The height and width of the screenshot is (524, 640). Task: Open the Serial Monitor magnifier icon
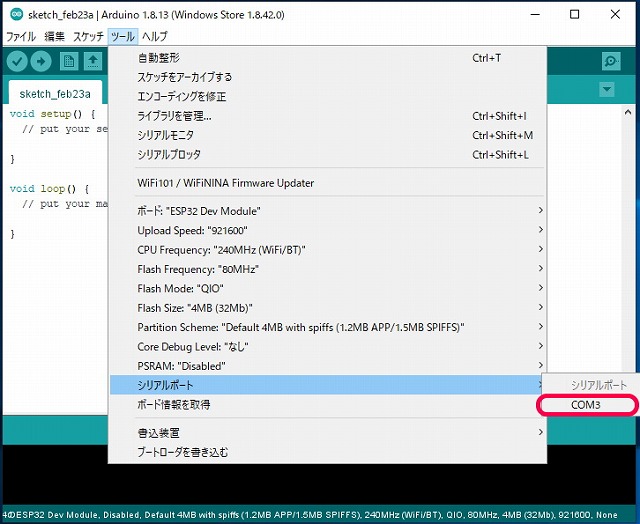(611, 62)
